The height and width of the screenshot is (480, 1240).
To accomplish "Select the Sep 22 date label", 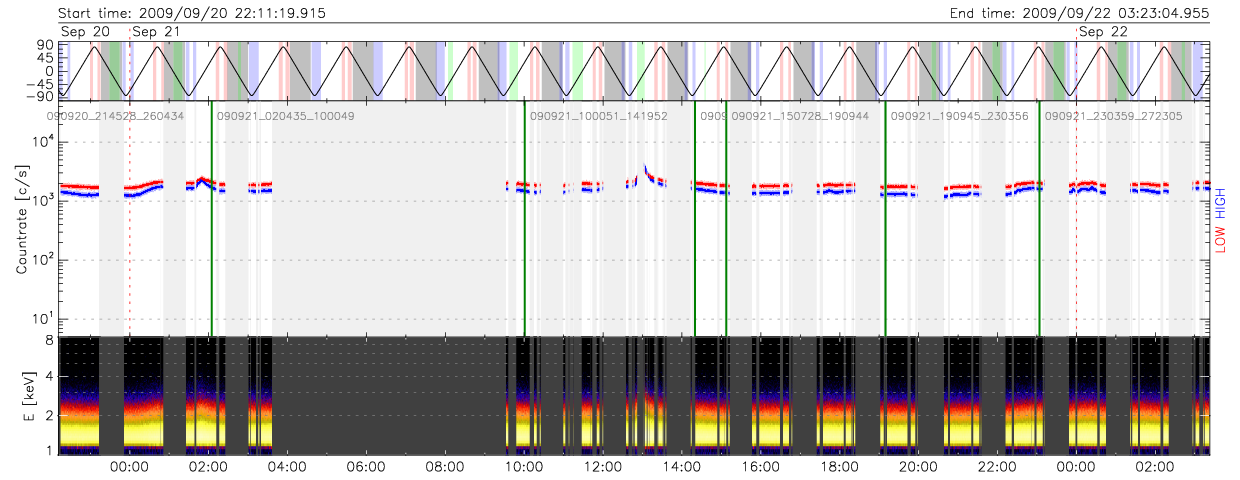I will pos(1104,33).
